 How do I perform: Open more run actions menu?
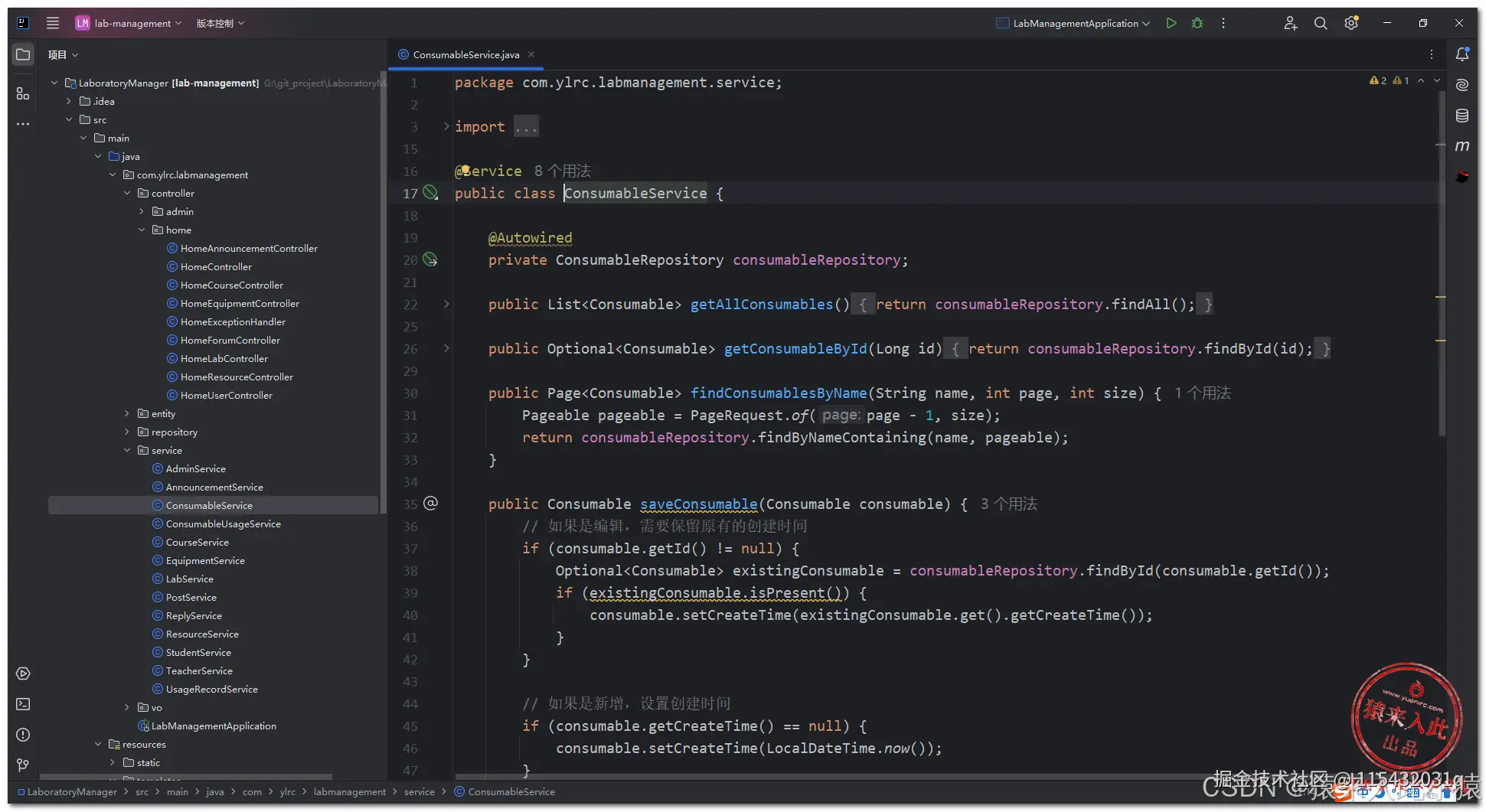tap(1223, 23)
